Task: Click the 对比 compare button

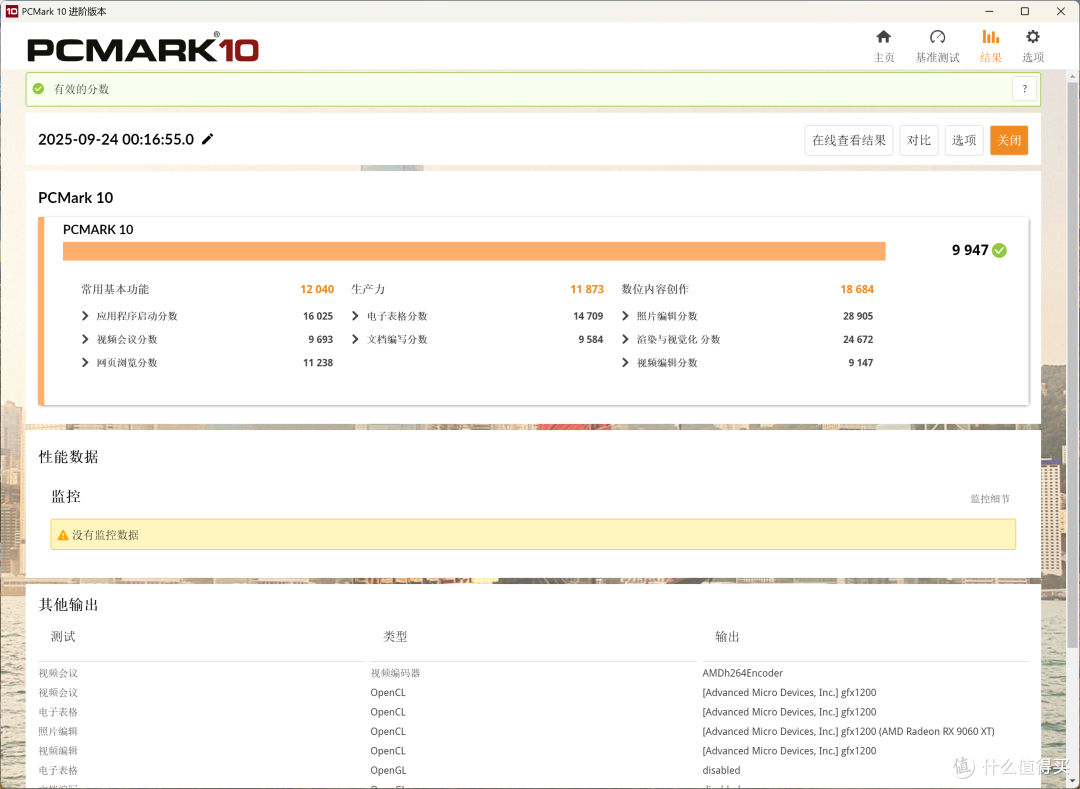Action: click(x=919, y=140)
